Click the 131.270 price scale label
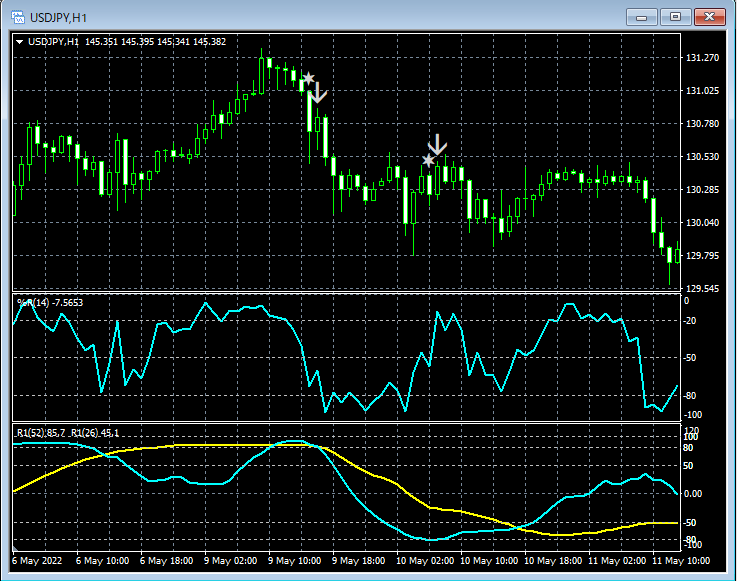 click(x=704, y=59)
